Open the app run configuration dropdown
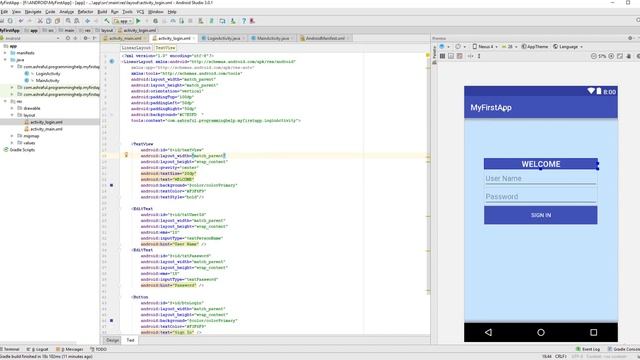This screenshot has width=640, height=360. (123, 21)
